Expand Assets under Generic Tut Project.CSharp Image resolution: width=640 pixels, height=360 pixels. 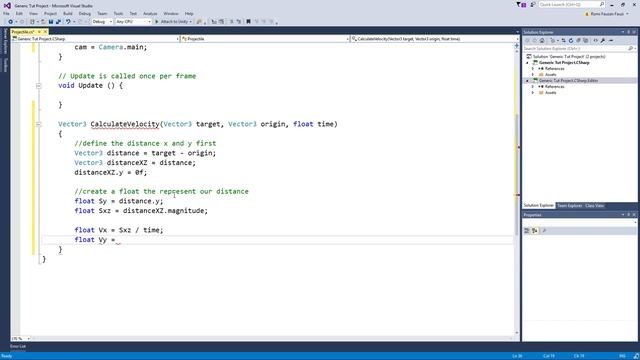point(533,75)
